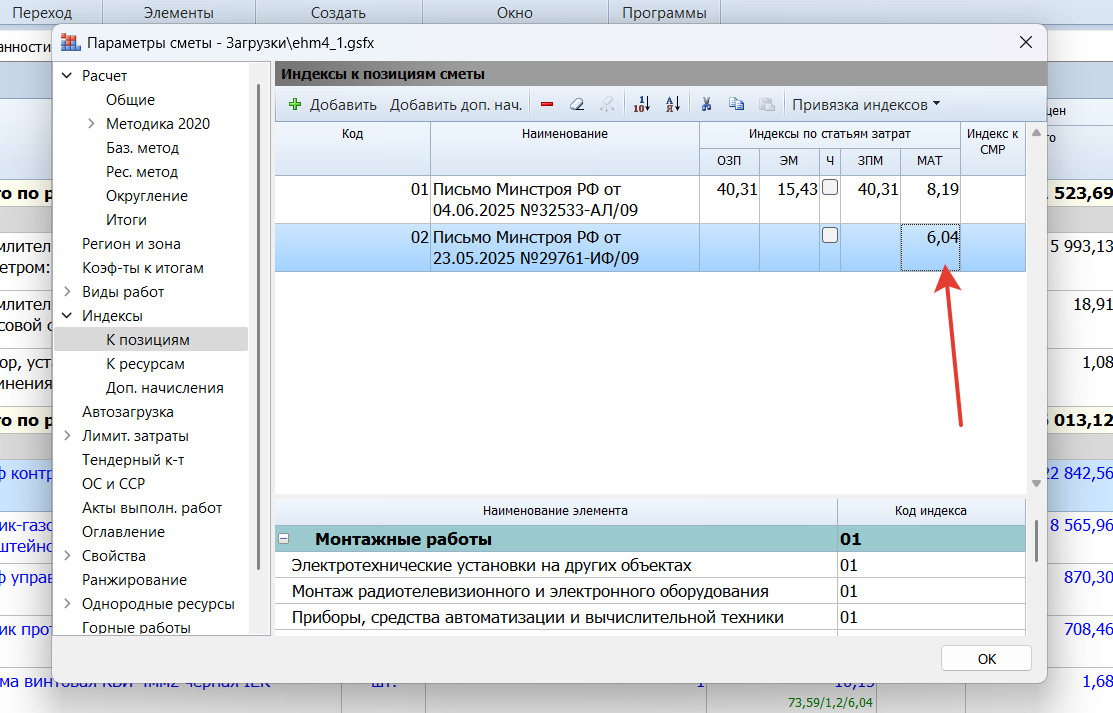Click the green plus Добавить icon
This screenshot has height=713, width=1113.
tap(295, 104)
